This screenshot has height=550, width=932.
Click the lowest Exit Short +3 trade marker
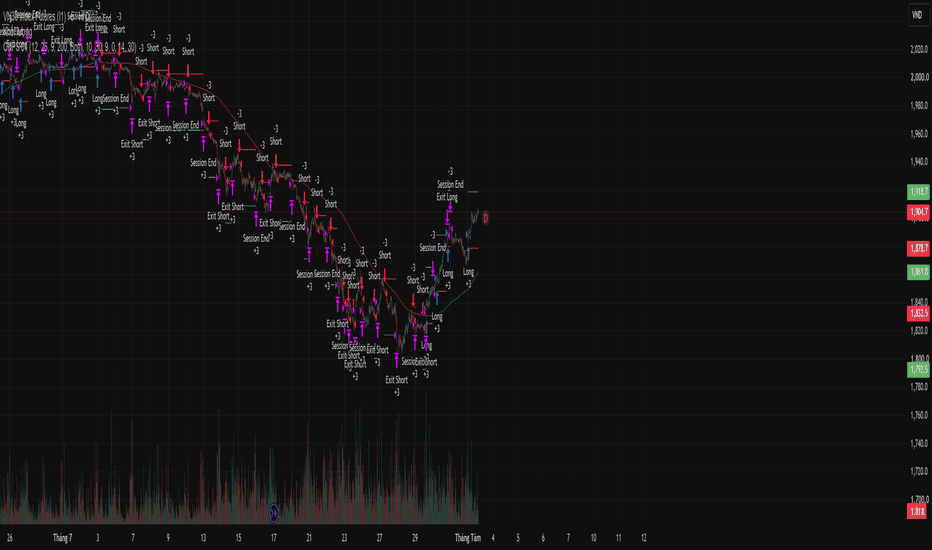click(396, 385)
